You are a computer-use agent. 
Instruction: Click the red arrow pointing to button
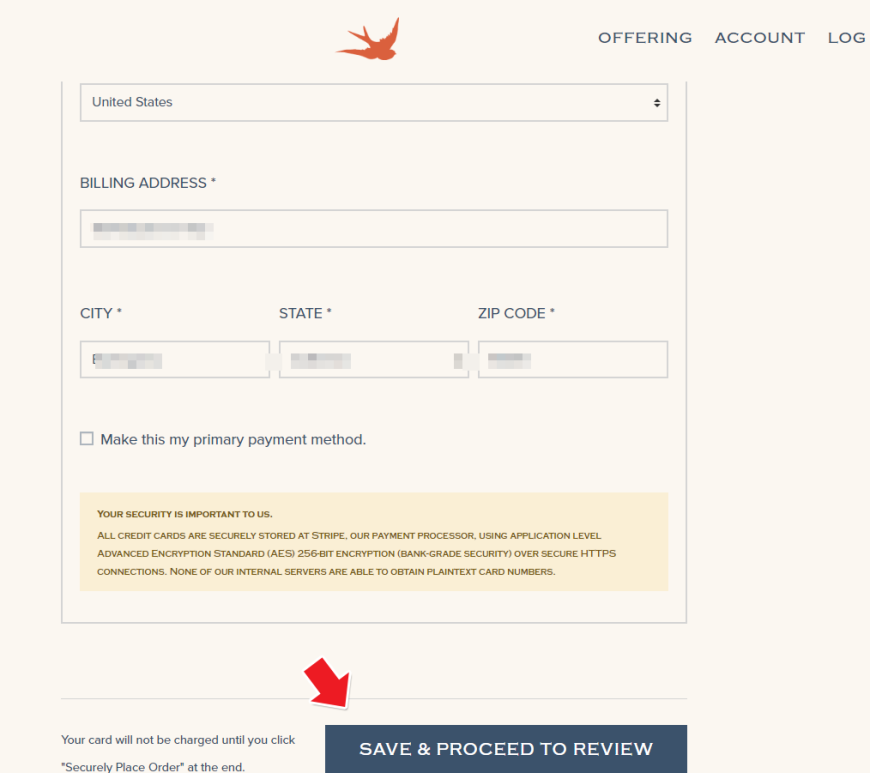328,684
